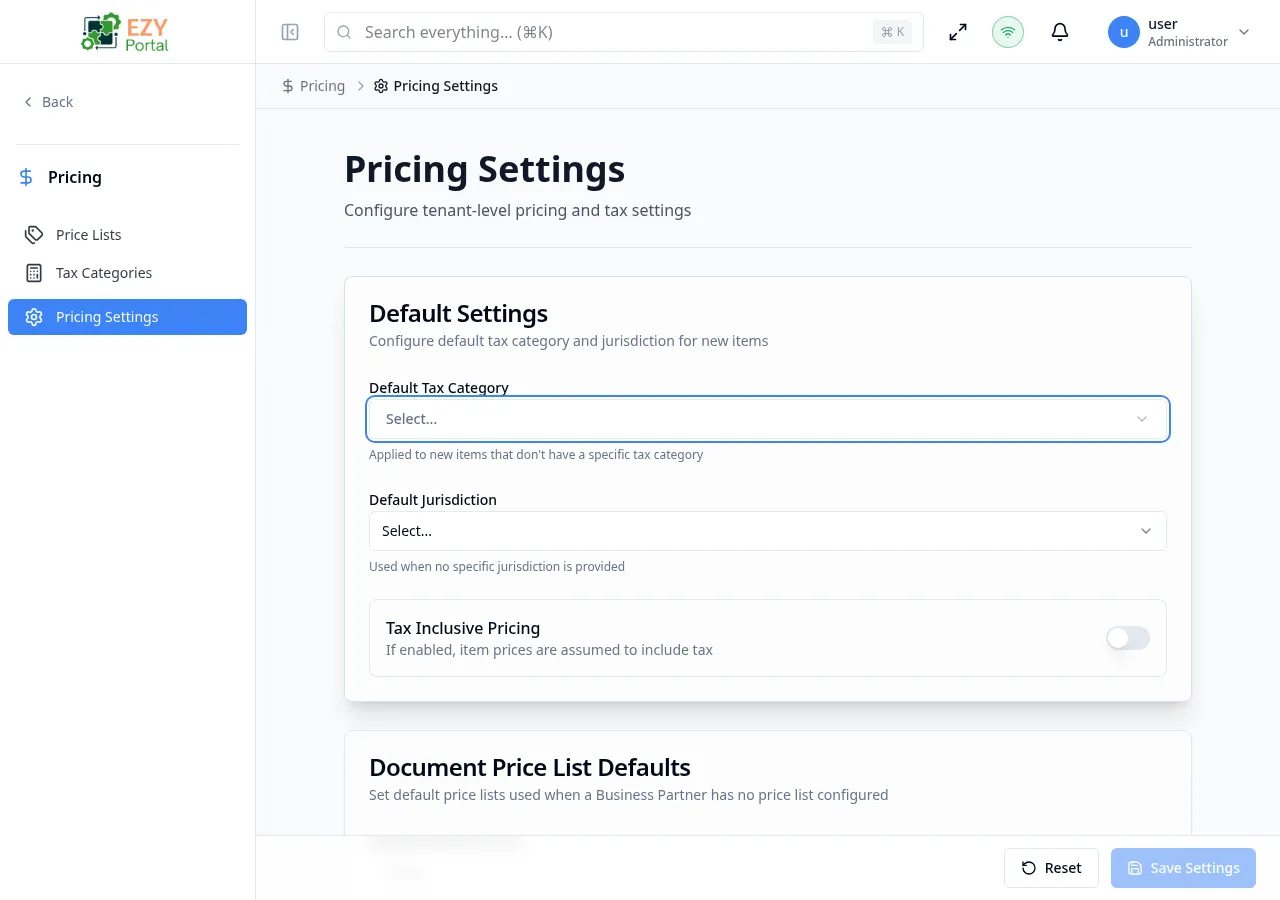
Task: Click the sidebar collapse icon
Action: pyautogui.click(x=290, y=31)
